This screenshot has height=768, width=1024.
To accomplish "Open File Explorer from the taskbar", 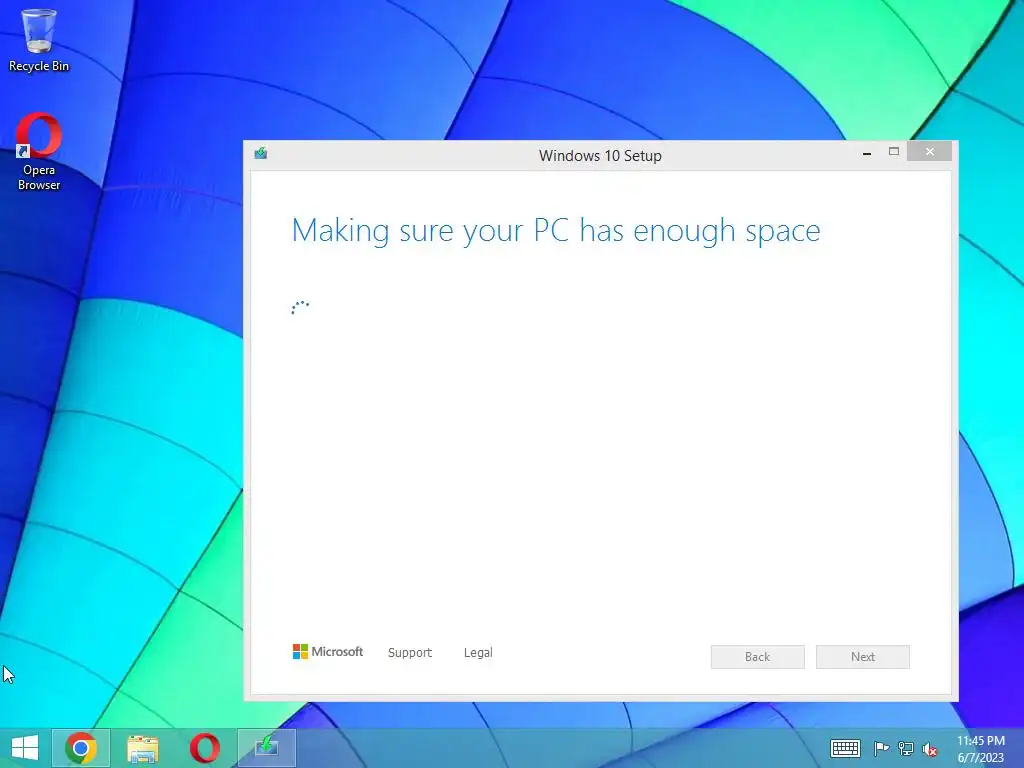I will pos(142,748).
